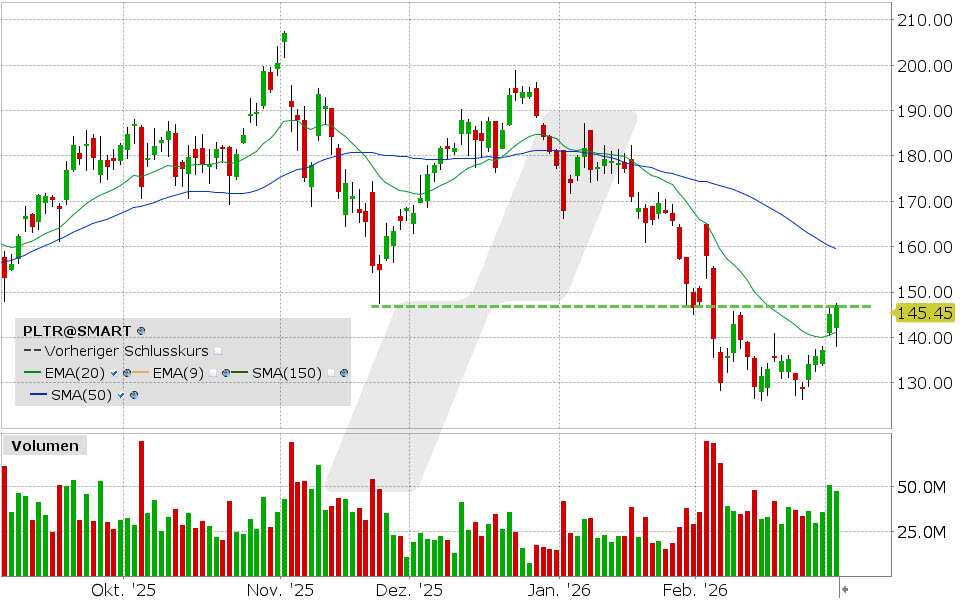Open the globe icon next to PLTR@SMART
The height and width of the screenshot is (600, 960).
[x=139, y=331]
